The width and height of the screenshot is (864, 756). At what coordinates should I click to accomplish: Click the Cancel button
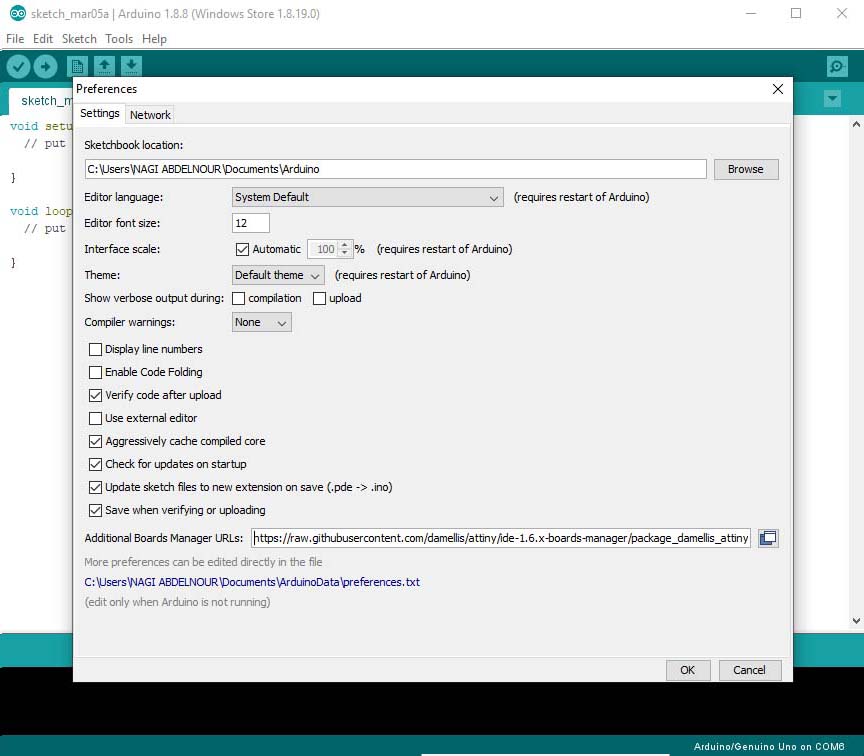point(749,670)
